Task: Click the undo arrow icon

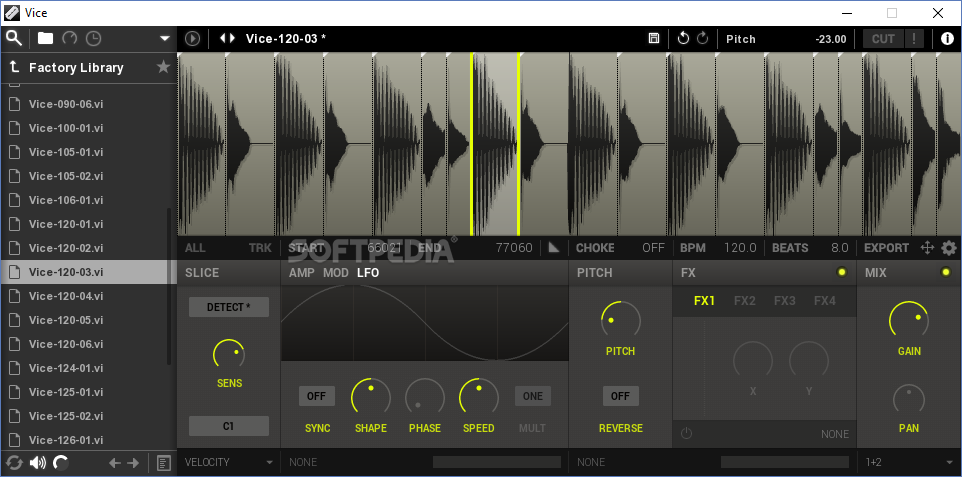Action: (683, 39)
